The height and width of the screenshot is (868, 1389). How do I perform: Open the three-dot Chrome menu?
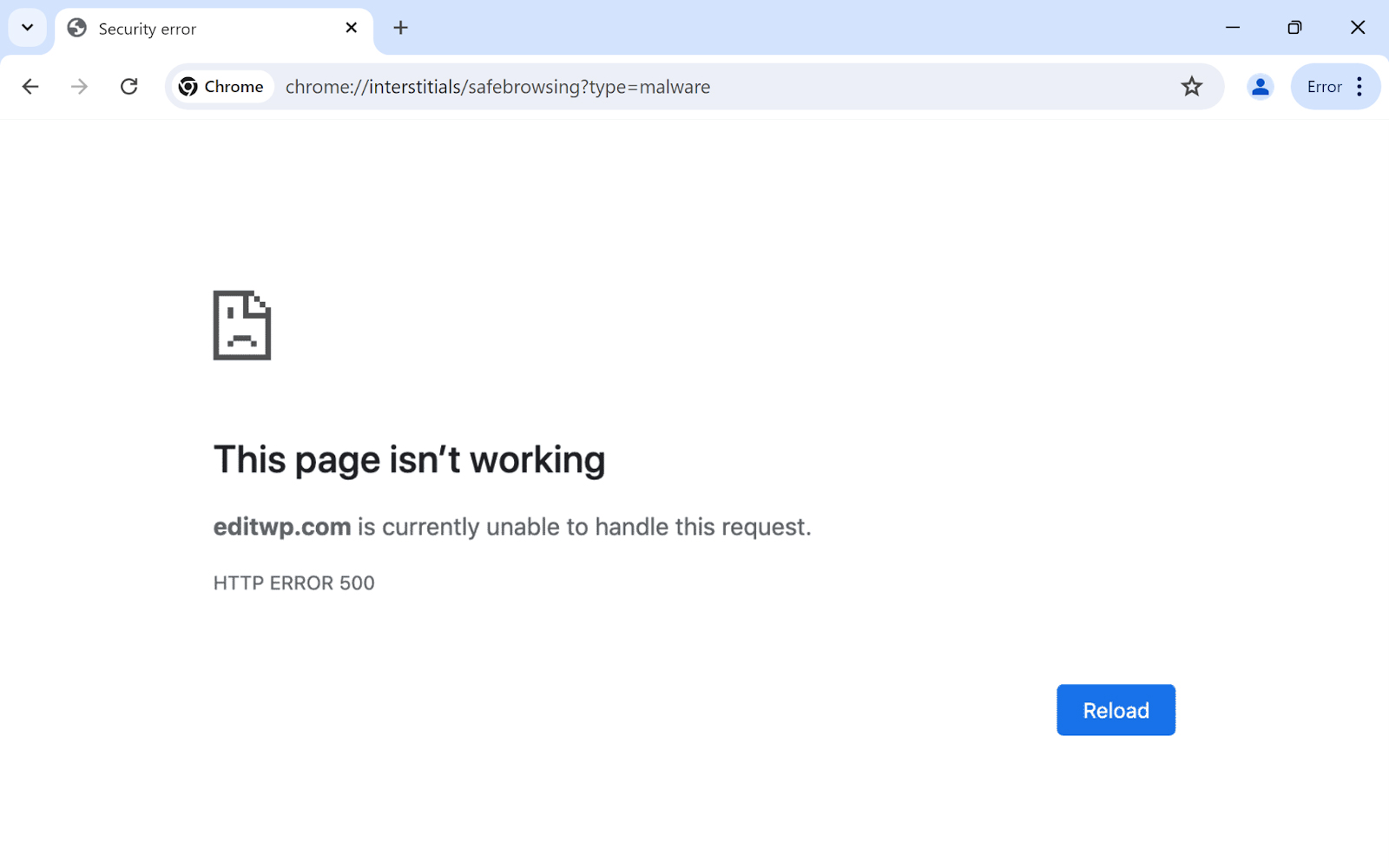point(1359,87)
